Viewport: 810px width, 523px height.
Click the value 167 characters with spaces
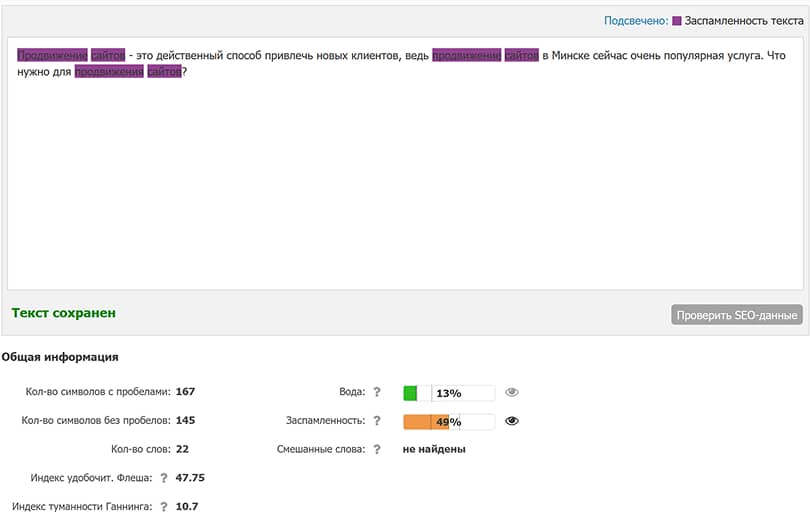(185, 392)
